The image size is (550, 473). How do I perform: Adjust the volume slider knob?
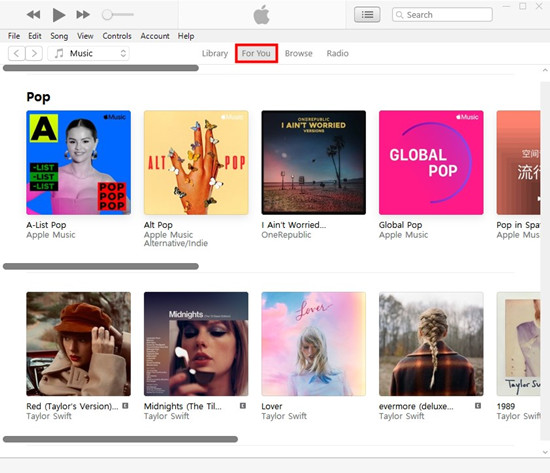coord(107,15)
